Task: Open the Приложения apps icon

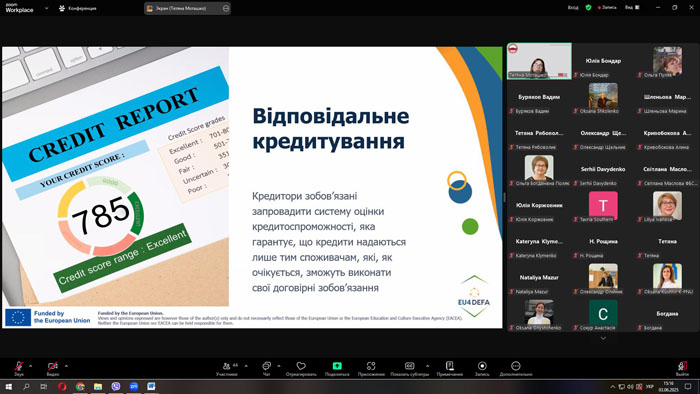Action: [x=371, y=366]
